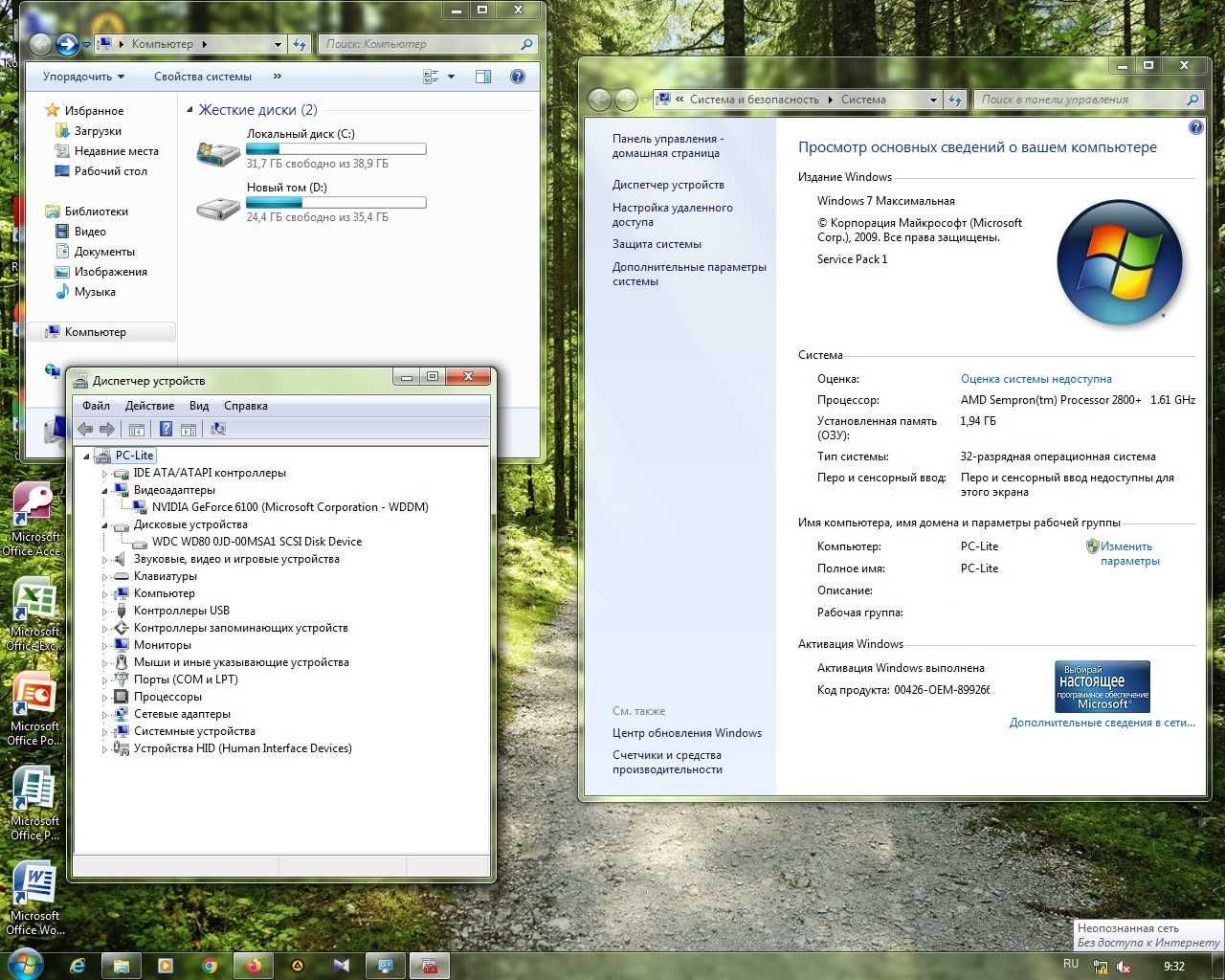This screenshot has width=1225, height=980.
Task: Click the Back arrow in Device Manager toolbar
Action: point(85,429)
